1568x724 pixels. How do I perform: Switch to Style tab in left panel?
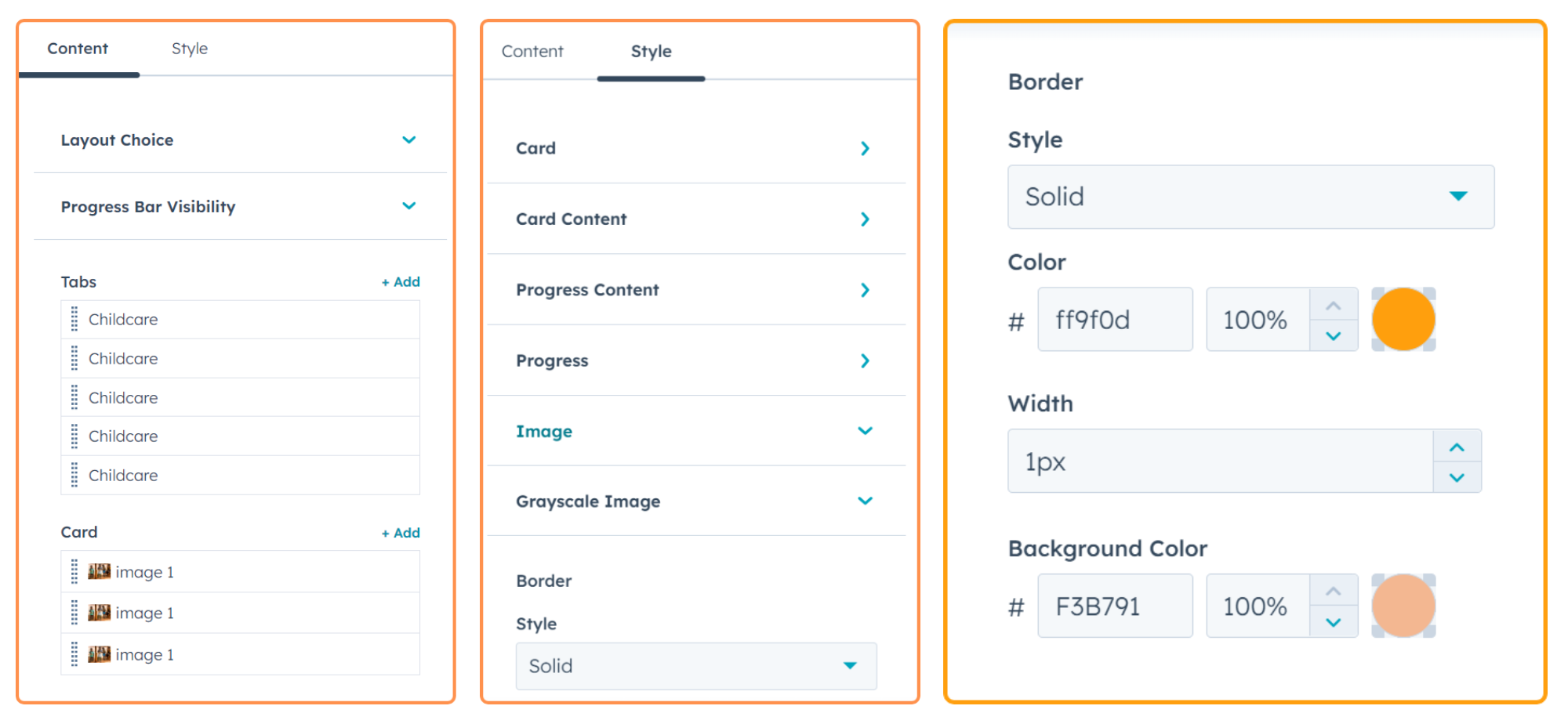[x=190, y=49]
